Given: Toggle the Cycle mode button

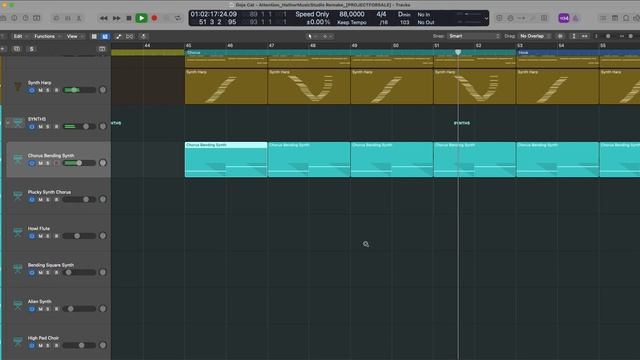Looking at the screenshot, I should point(178,18).
